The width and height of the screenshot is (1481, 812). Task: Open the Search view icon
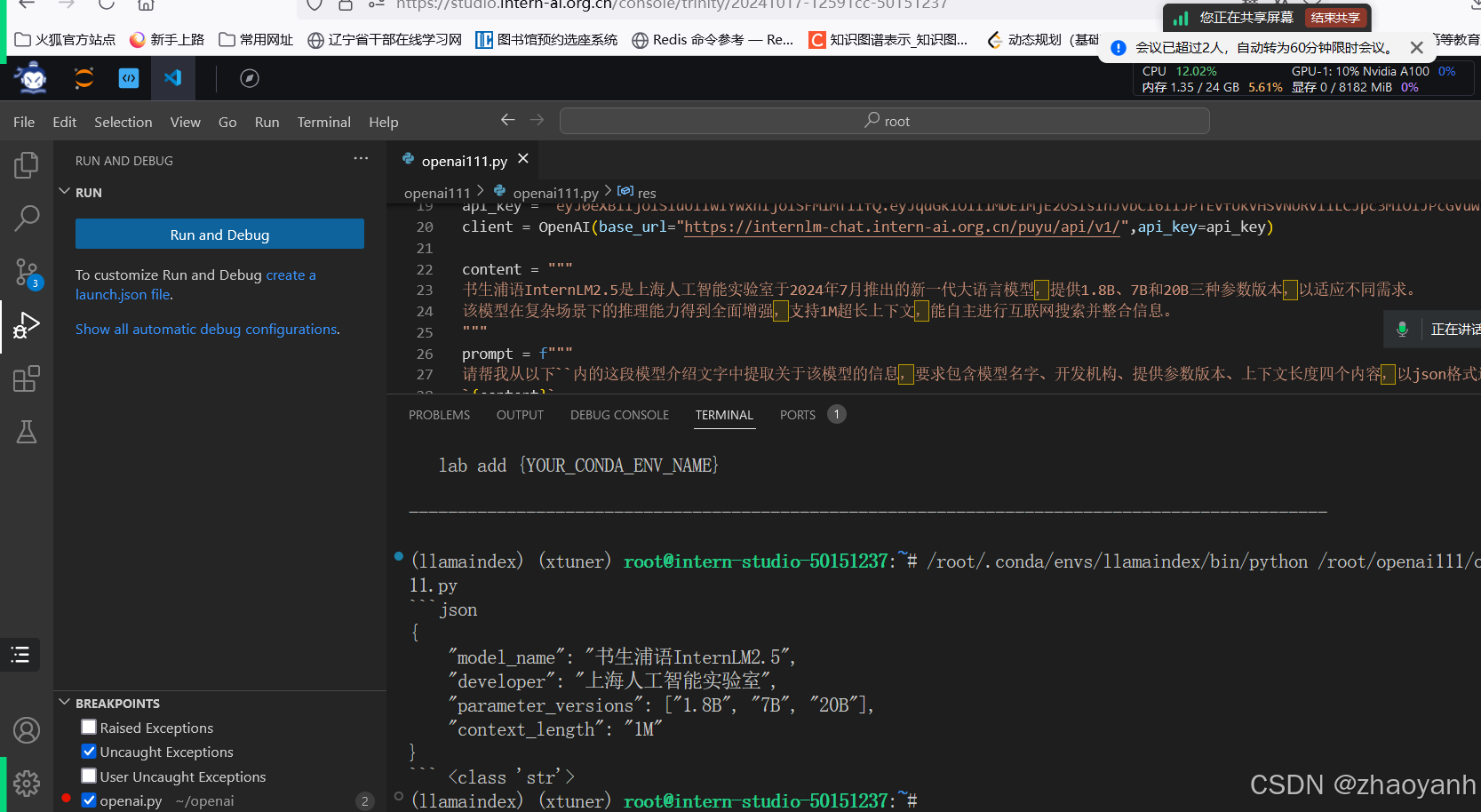(x=26, y=218)
